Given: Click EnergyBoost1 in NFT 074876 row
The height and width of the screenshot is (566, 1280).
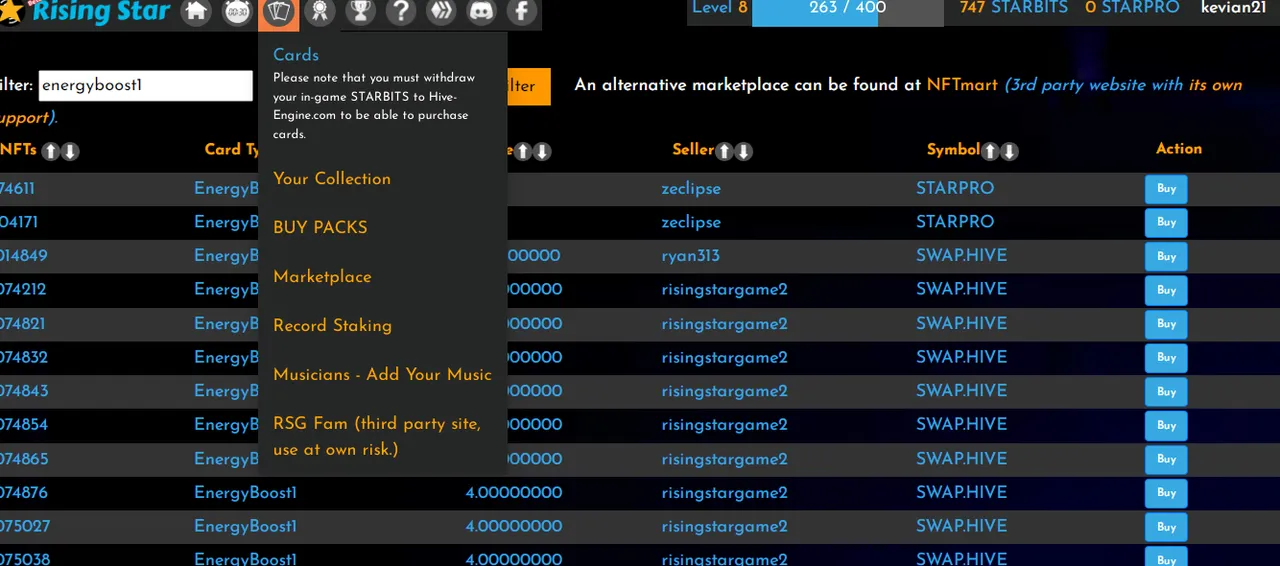Looking at the screenshot, I should click(245, 493).
